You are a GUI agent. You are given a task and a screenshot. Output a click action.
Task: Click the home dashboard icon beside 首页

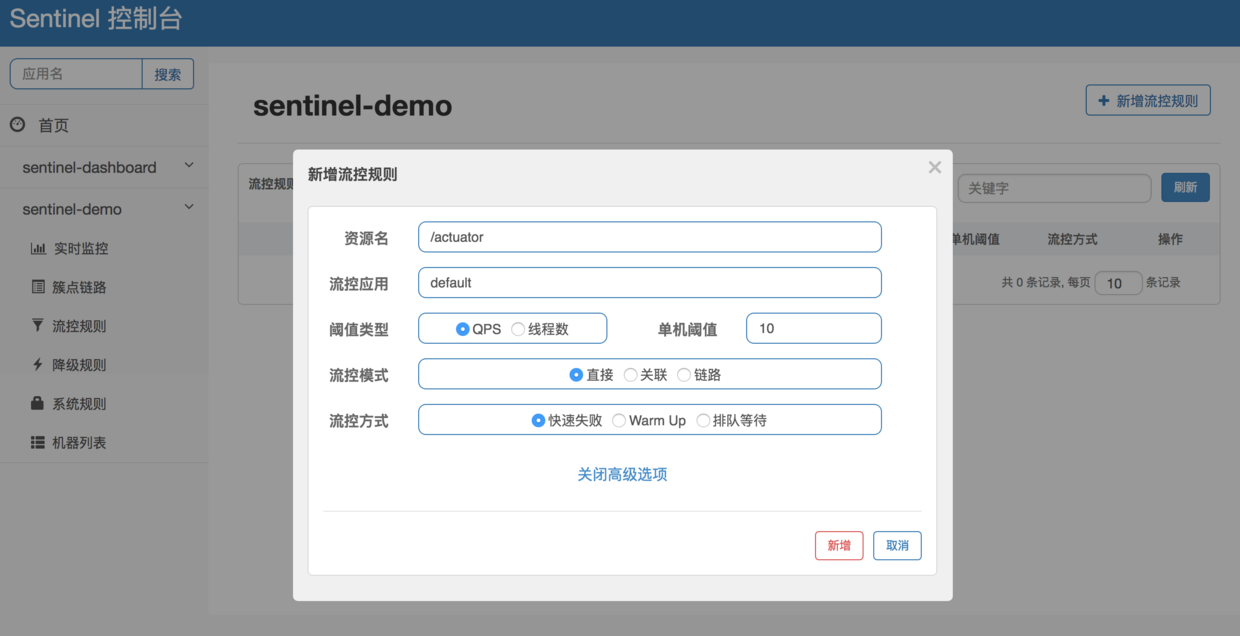point(17,125)
